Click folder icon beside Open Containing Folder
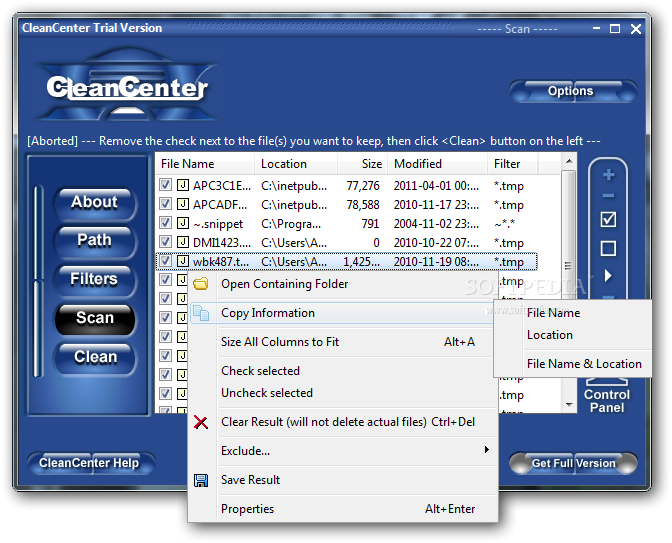 [201, 284]
